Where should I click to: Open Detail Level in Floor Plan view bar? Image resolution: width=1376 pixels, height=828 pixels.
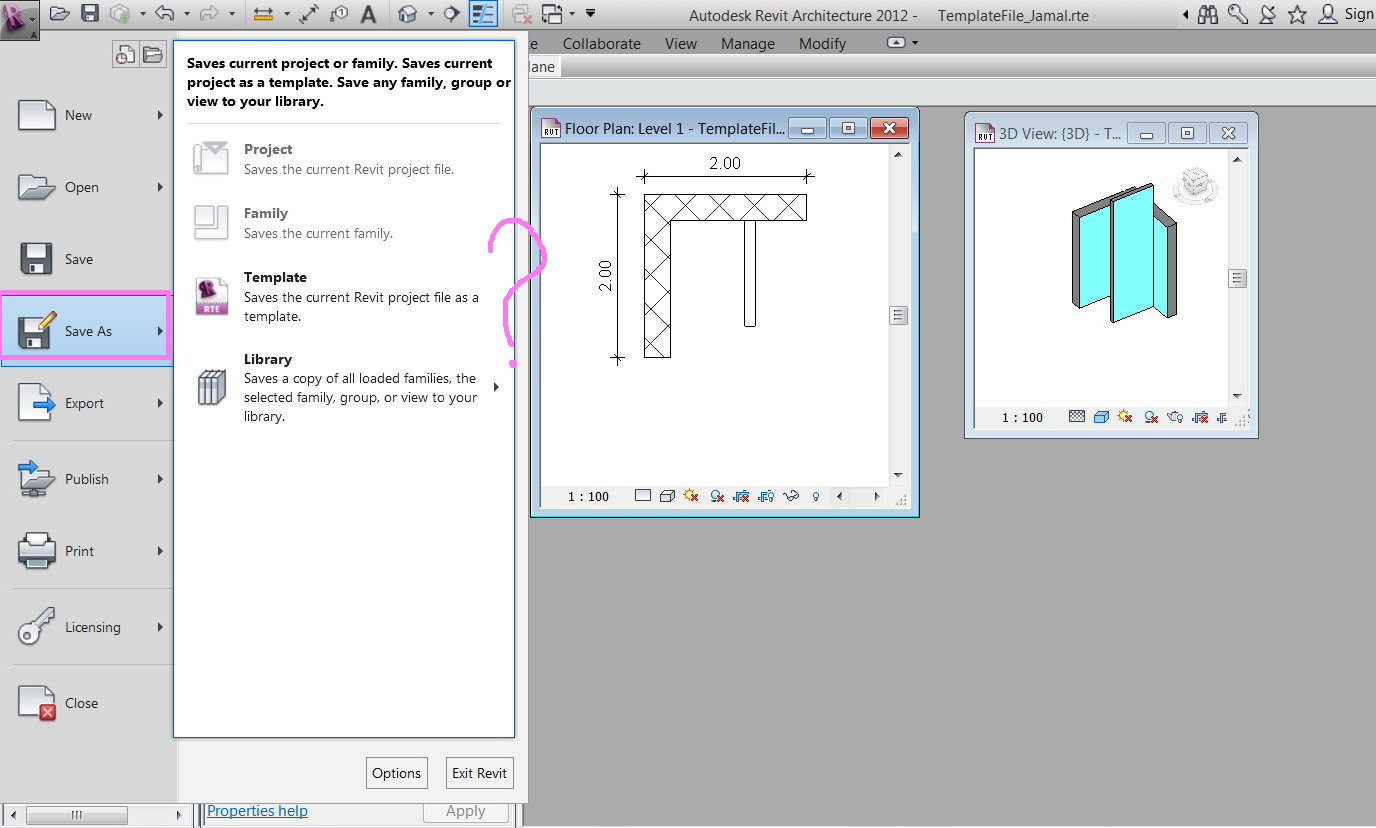pos(642,496)
